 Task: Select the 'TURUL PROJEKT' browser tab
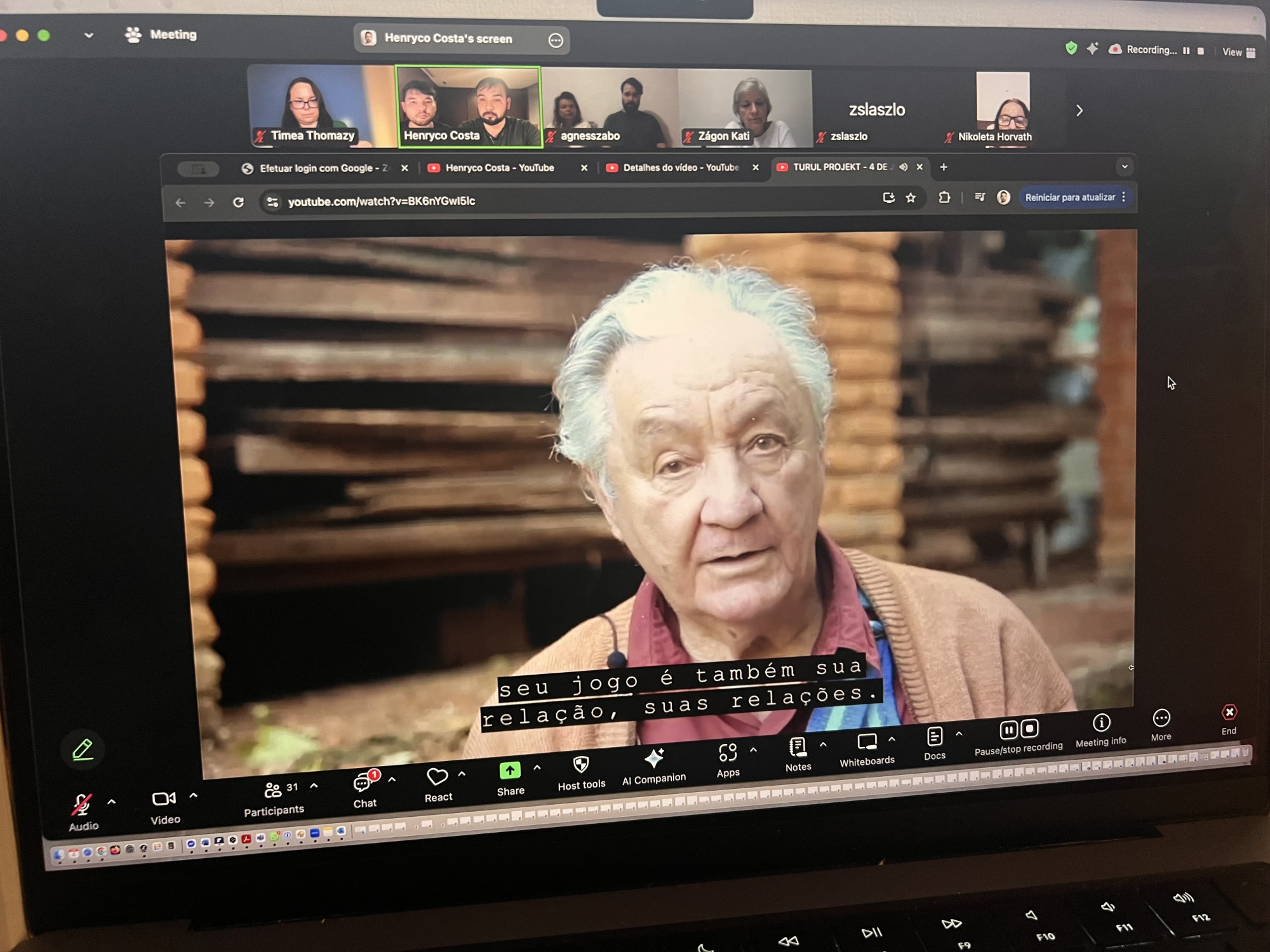tap(840, 167)
